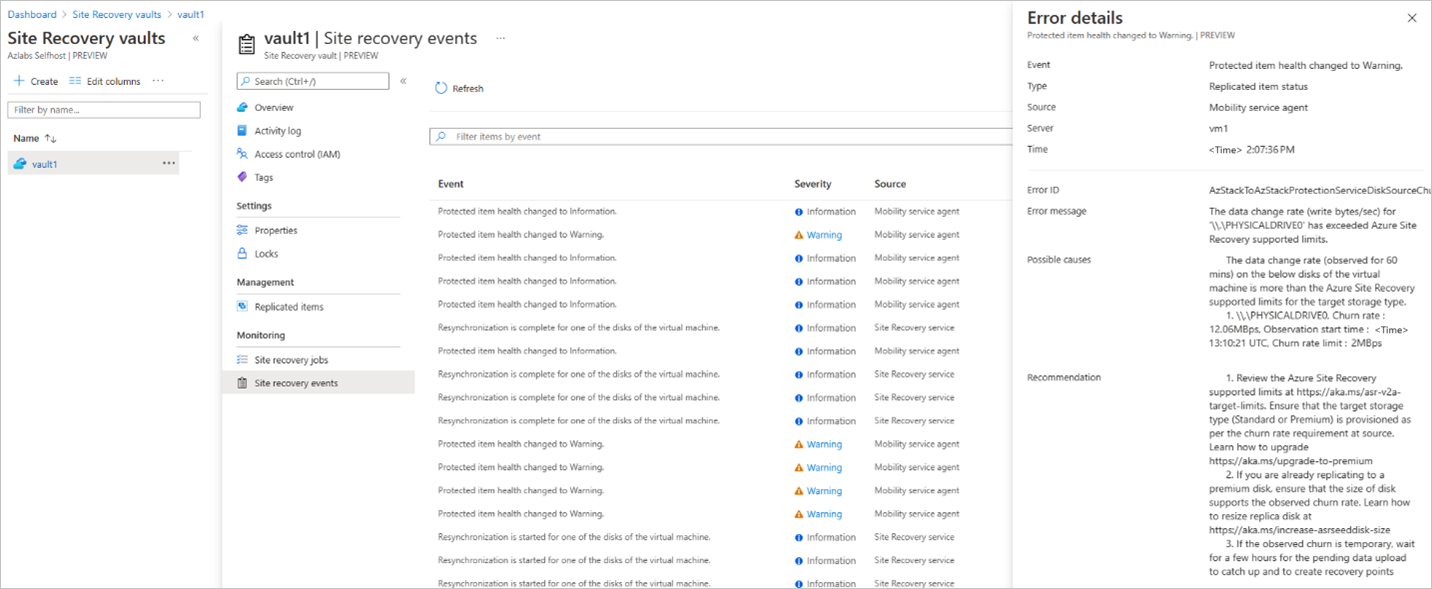This screenshot has width=1432, height=589.
Task: Click the Access control (IAM) icon
Action: 242,154
